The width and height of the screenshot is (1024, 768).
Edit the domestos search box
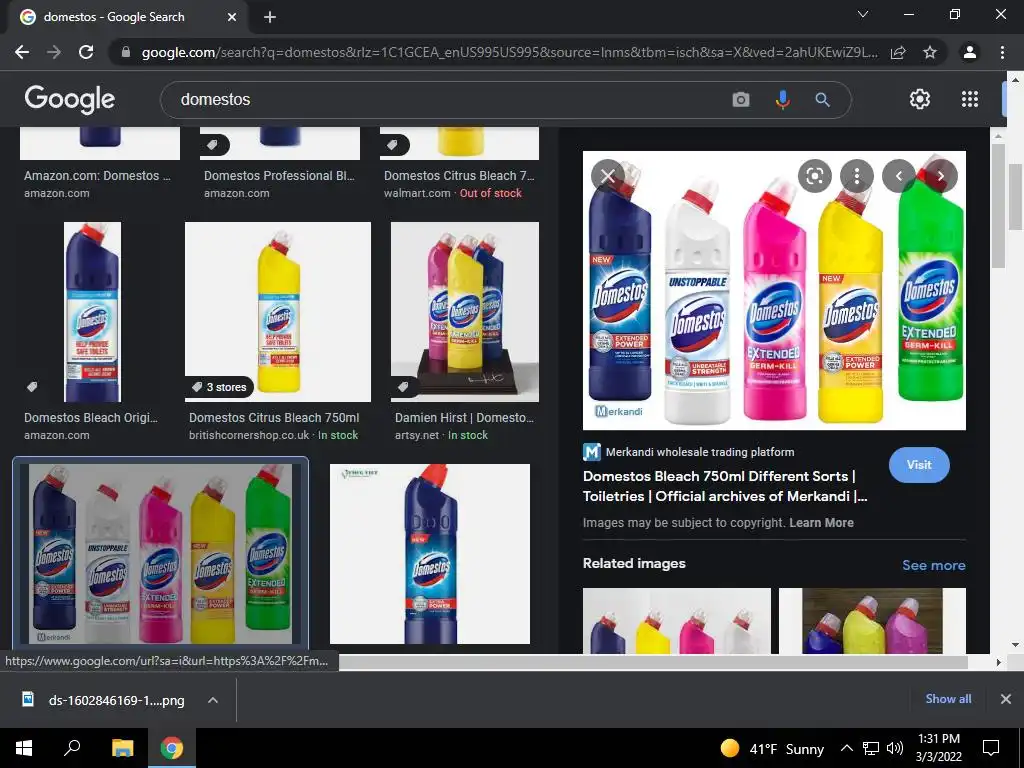click(x=451, y=100)
